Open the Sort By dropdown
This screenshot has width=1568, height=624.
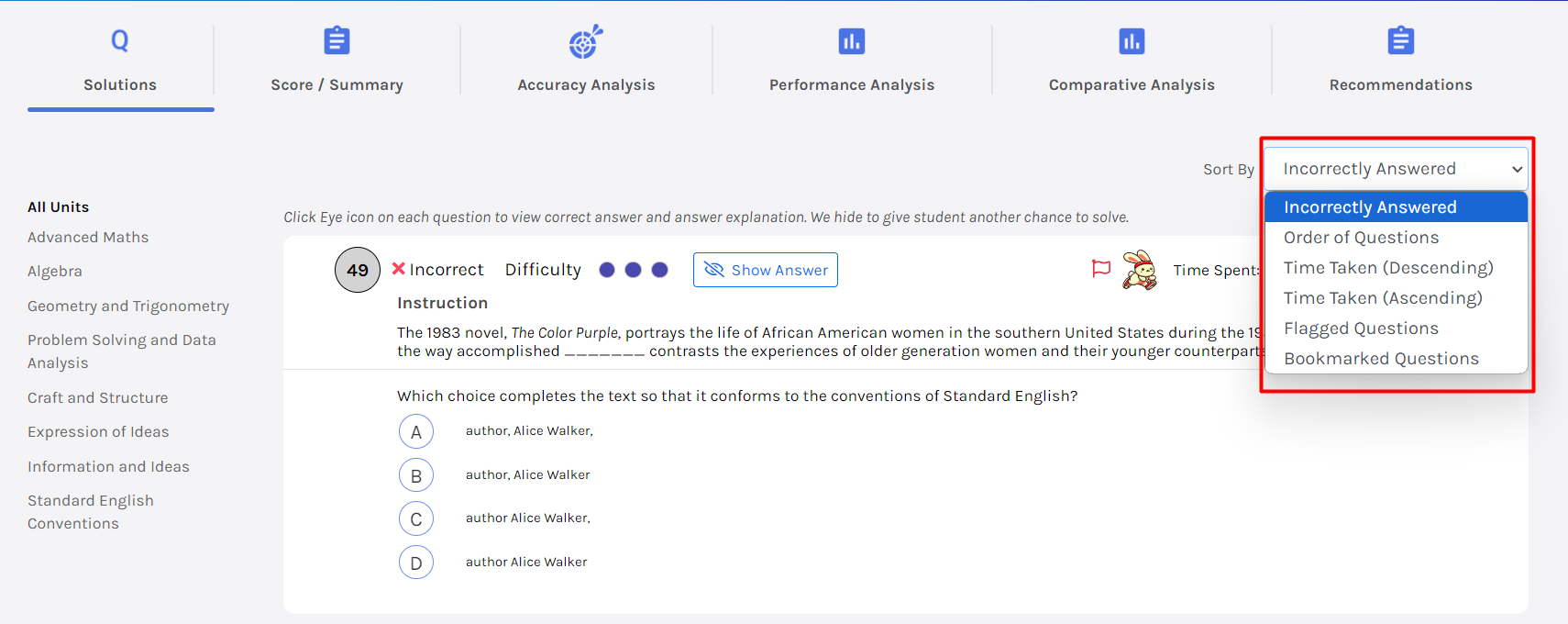tap(1395, 169)
